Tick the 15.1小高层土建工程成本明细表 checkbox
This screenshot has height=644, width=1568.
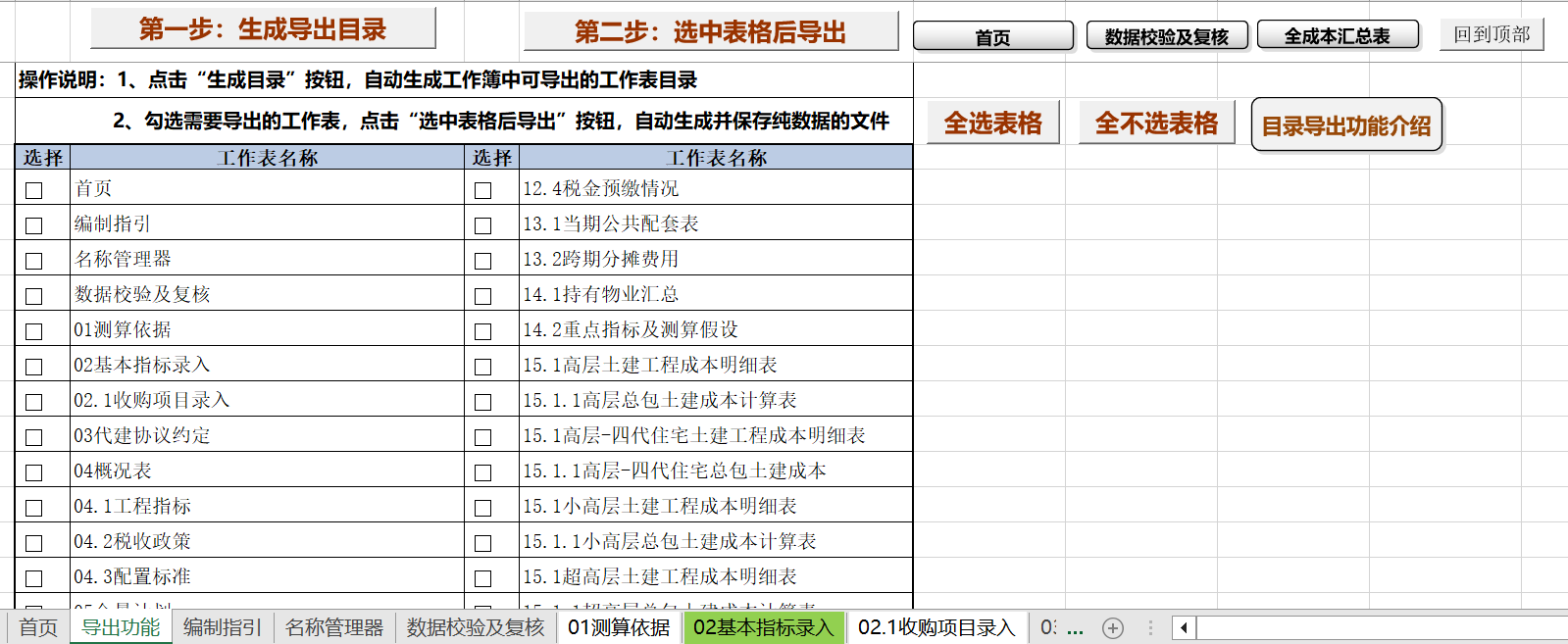pyautogui.click(x=482, y=508)
